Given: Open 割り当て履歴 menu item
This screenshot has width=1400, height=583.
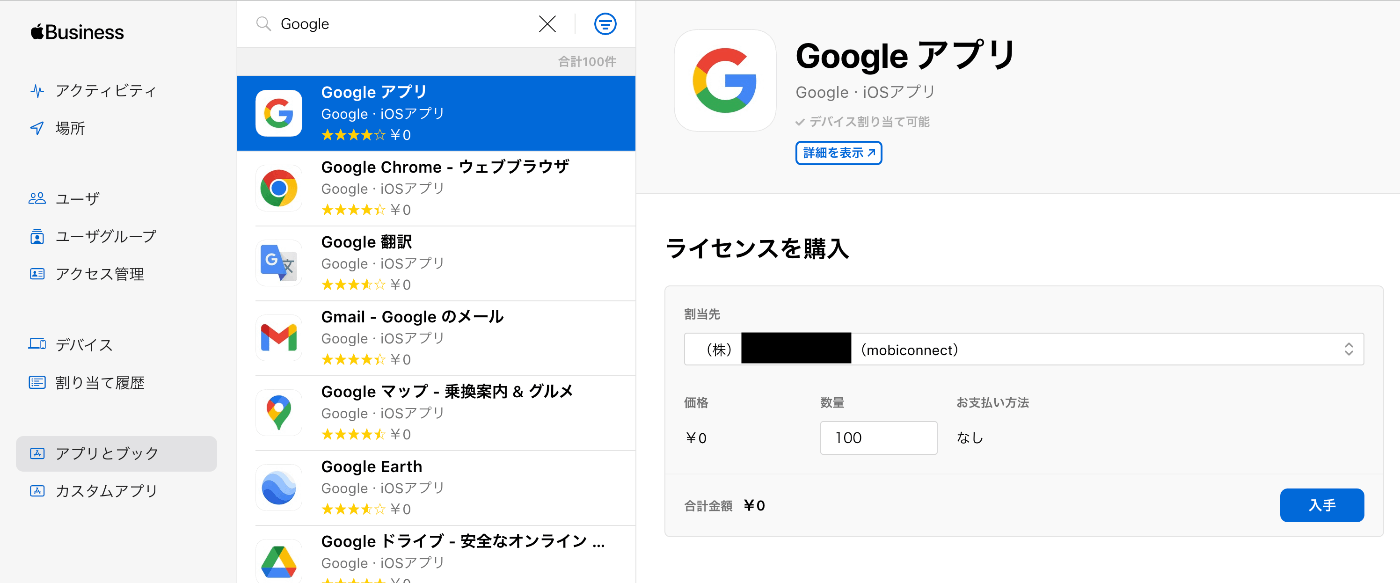Looking at the screenshot, I should click(100, 383).
